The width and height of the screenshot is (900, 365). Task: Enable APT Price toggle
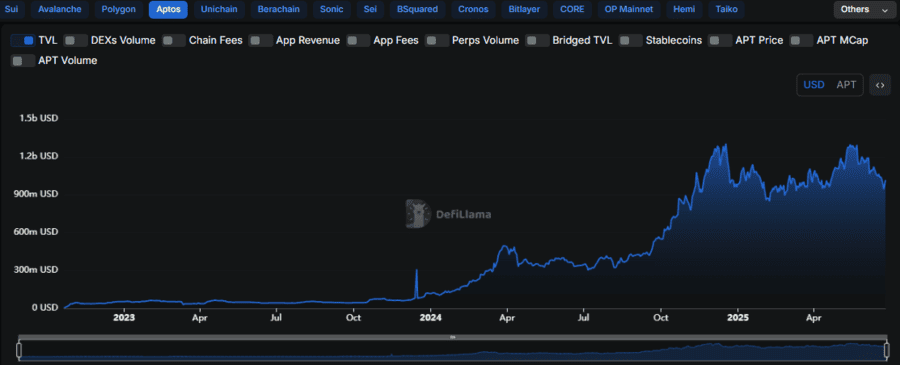click(720, 40)
